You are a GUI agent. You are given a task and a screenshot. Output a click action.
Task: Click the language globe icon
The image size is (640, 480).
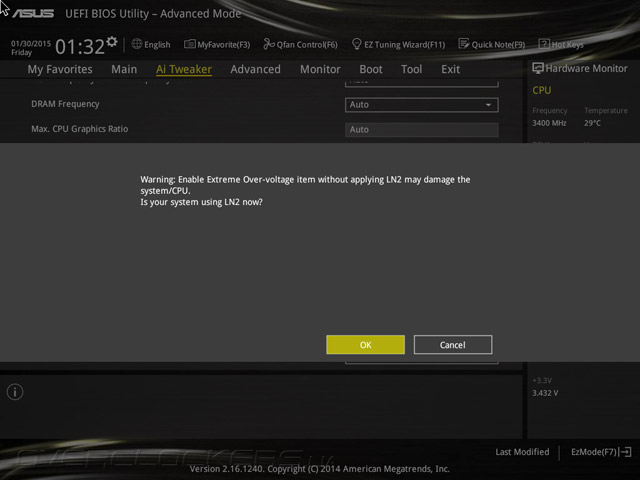[x=137, y=44]
